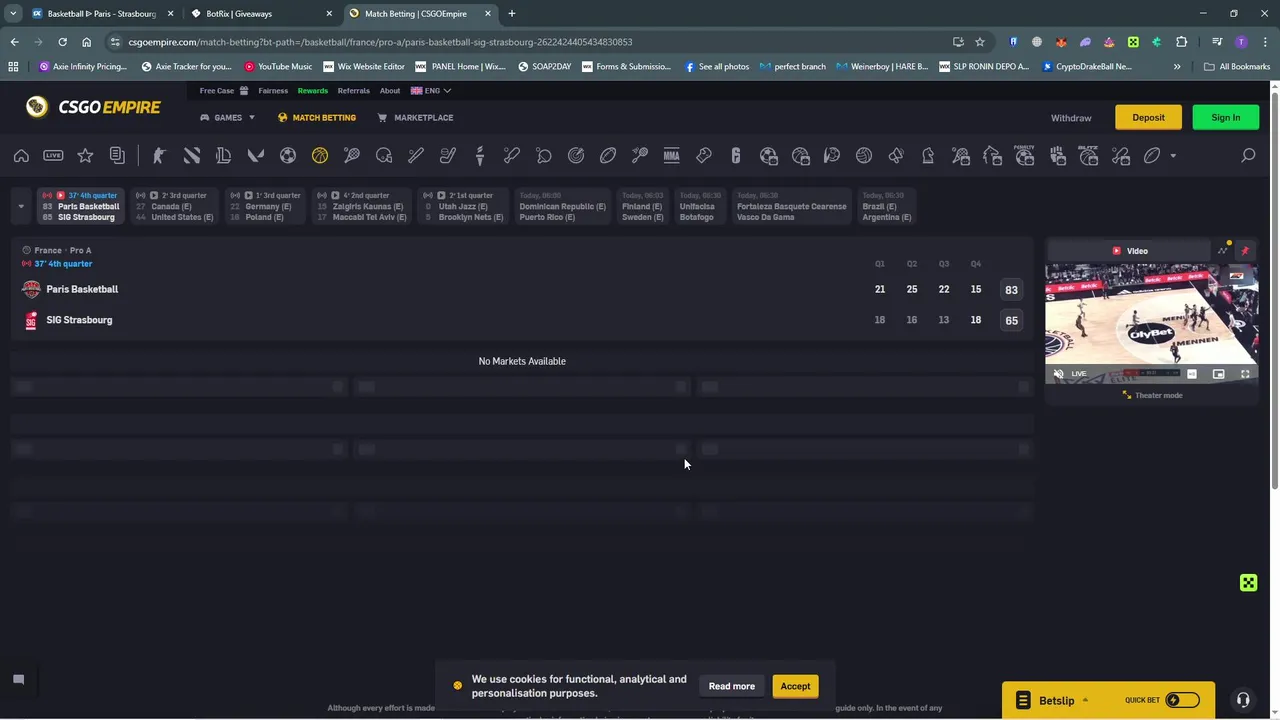Click the Sign In button
The image size is (1280, 720).
1225,118
